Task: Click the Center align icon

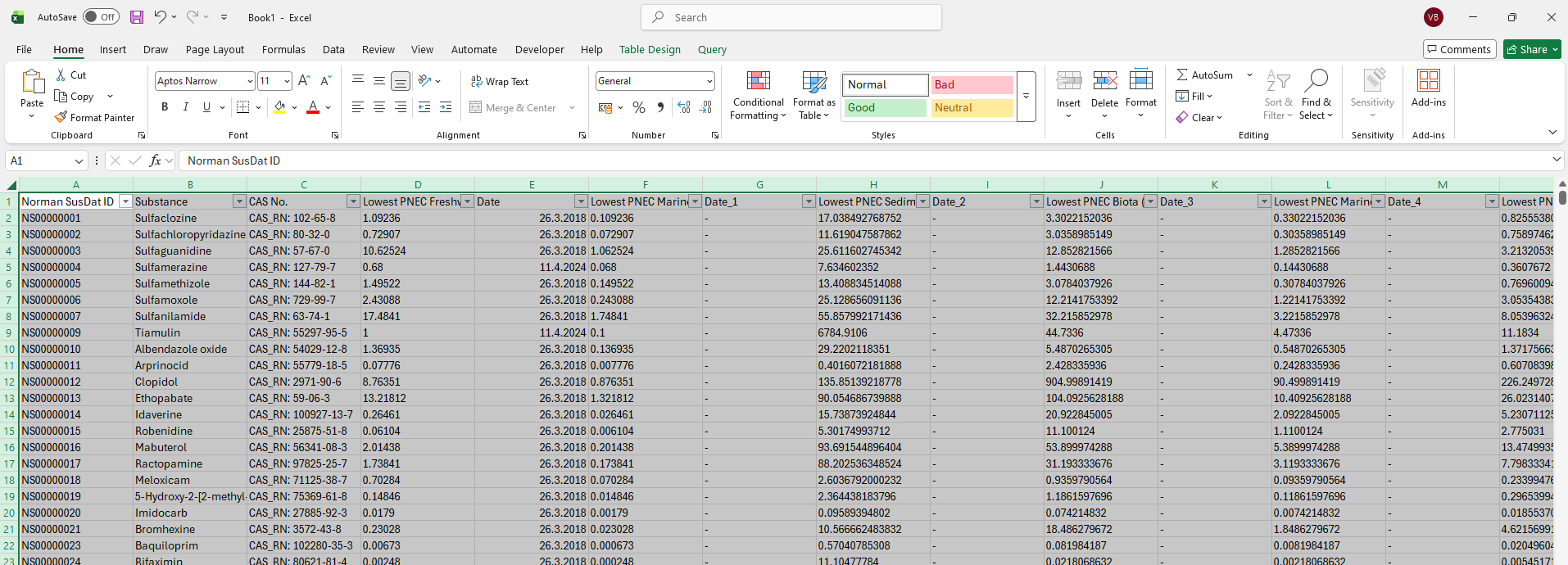Action: 379,107
